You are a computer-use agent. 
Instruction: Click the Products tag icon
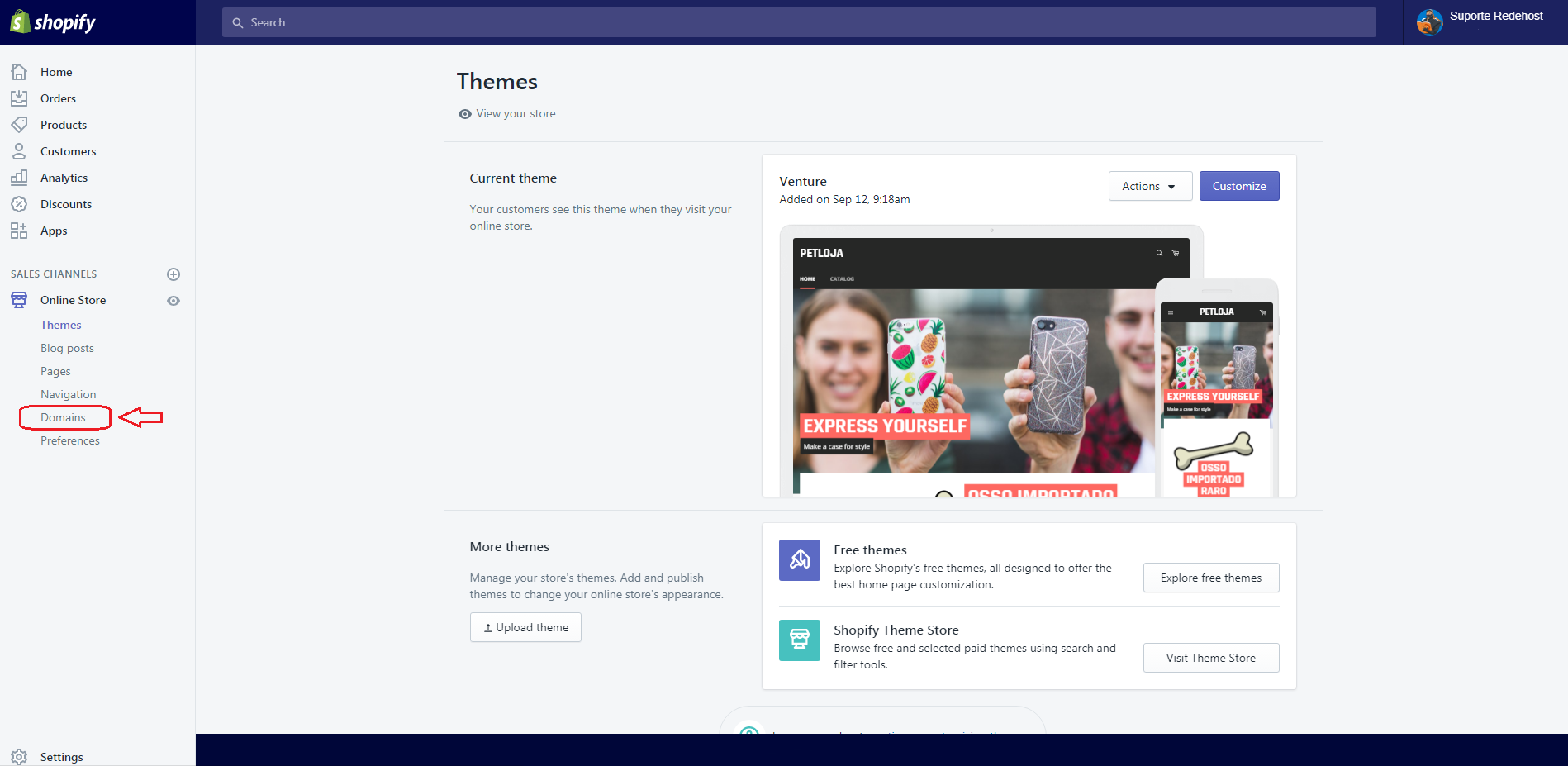(19, 125)
